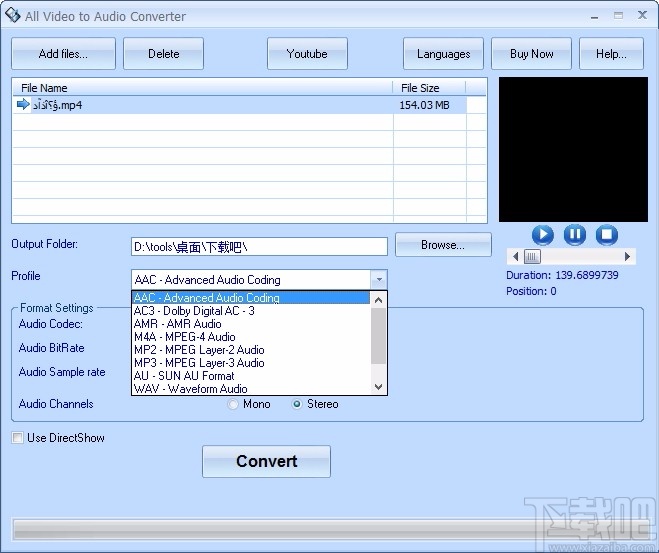Click profile list scroll up arrow

point(378,300)
